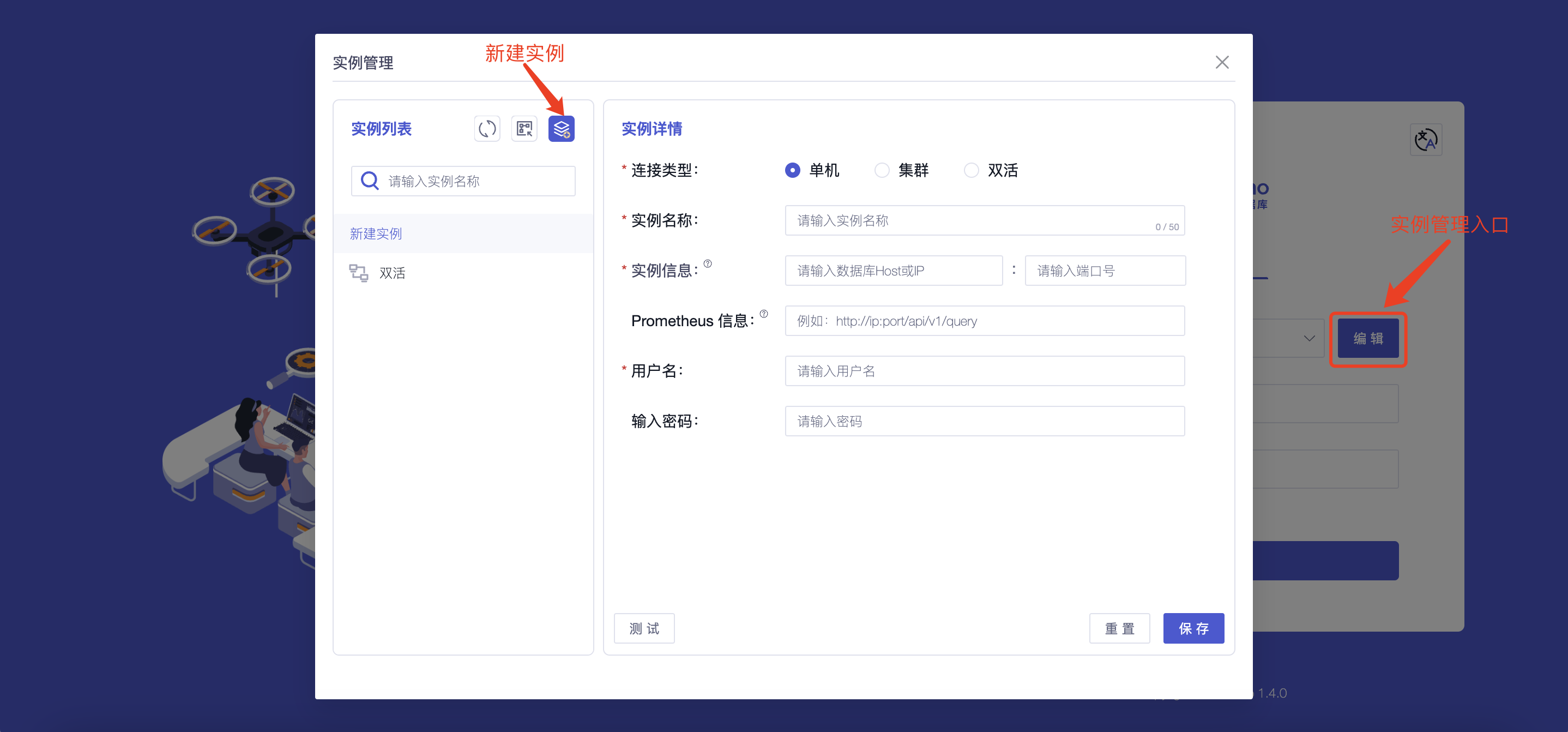Select 新建实例 item in the instance list
The width and height of the screenshot is (1568, 732).
pos(376,234)
